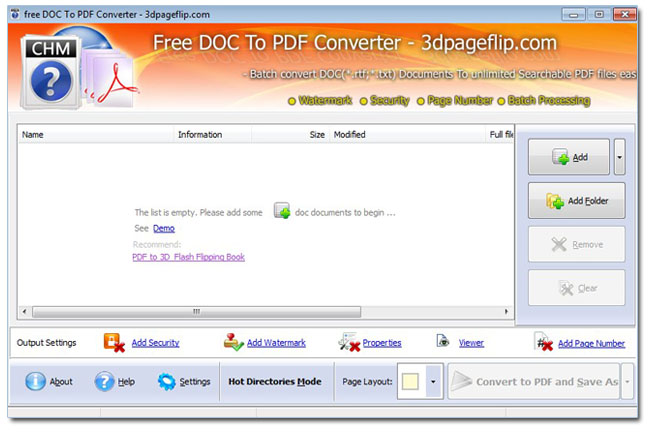
Task: Click the X icon on Remove button
Action: [559, 244]
